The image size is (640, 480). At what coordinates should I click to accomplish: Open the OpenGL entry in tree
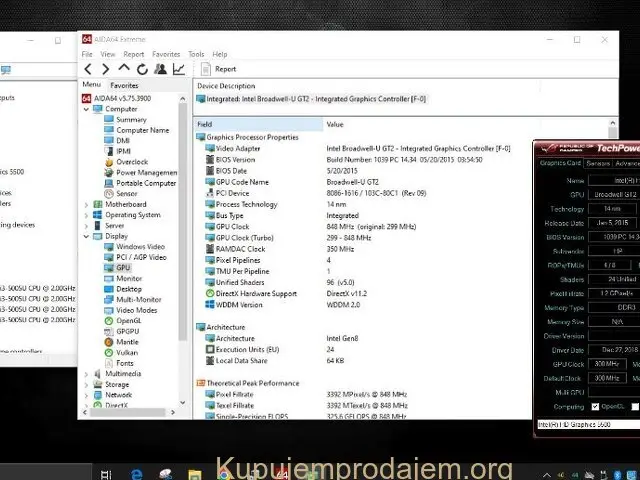[129, 320]
